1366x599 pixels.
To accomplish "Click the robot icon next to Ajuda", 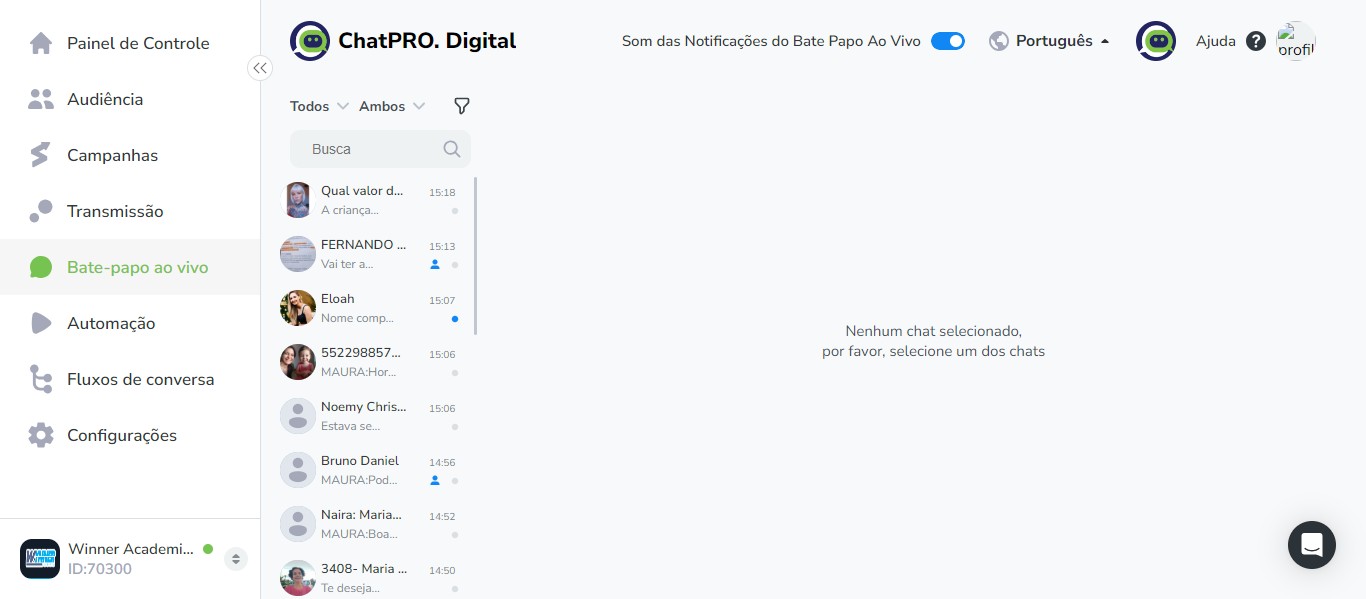I will 1156,41.
